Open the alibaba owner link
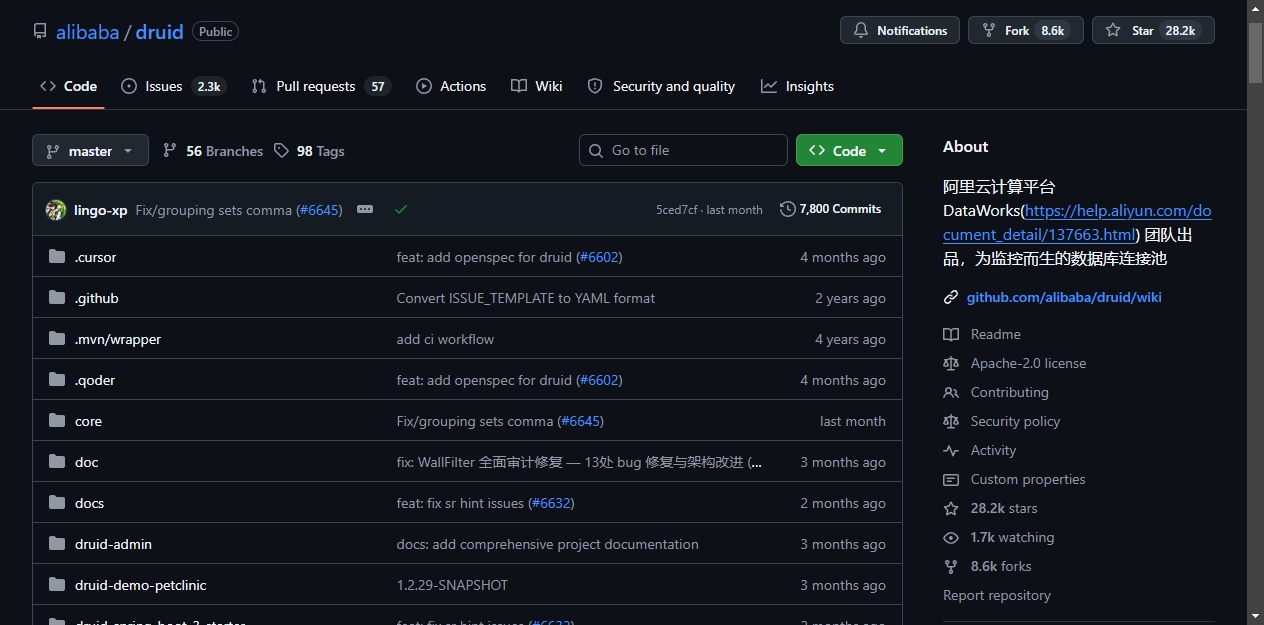This screenshot has width=1264, height=625. click(x=87, y=32)
